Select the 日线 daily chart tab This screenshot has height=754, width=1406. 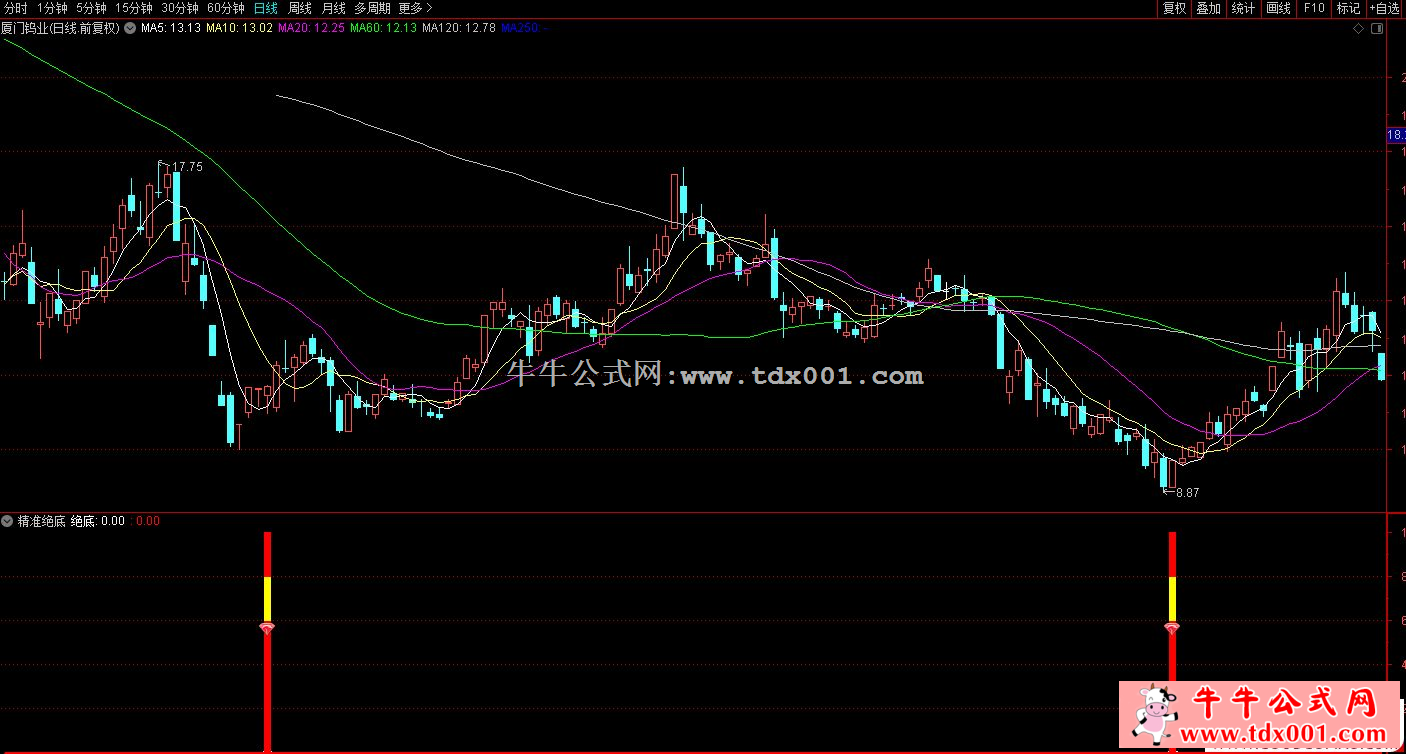point(265,7)
